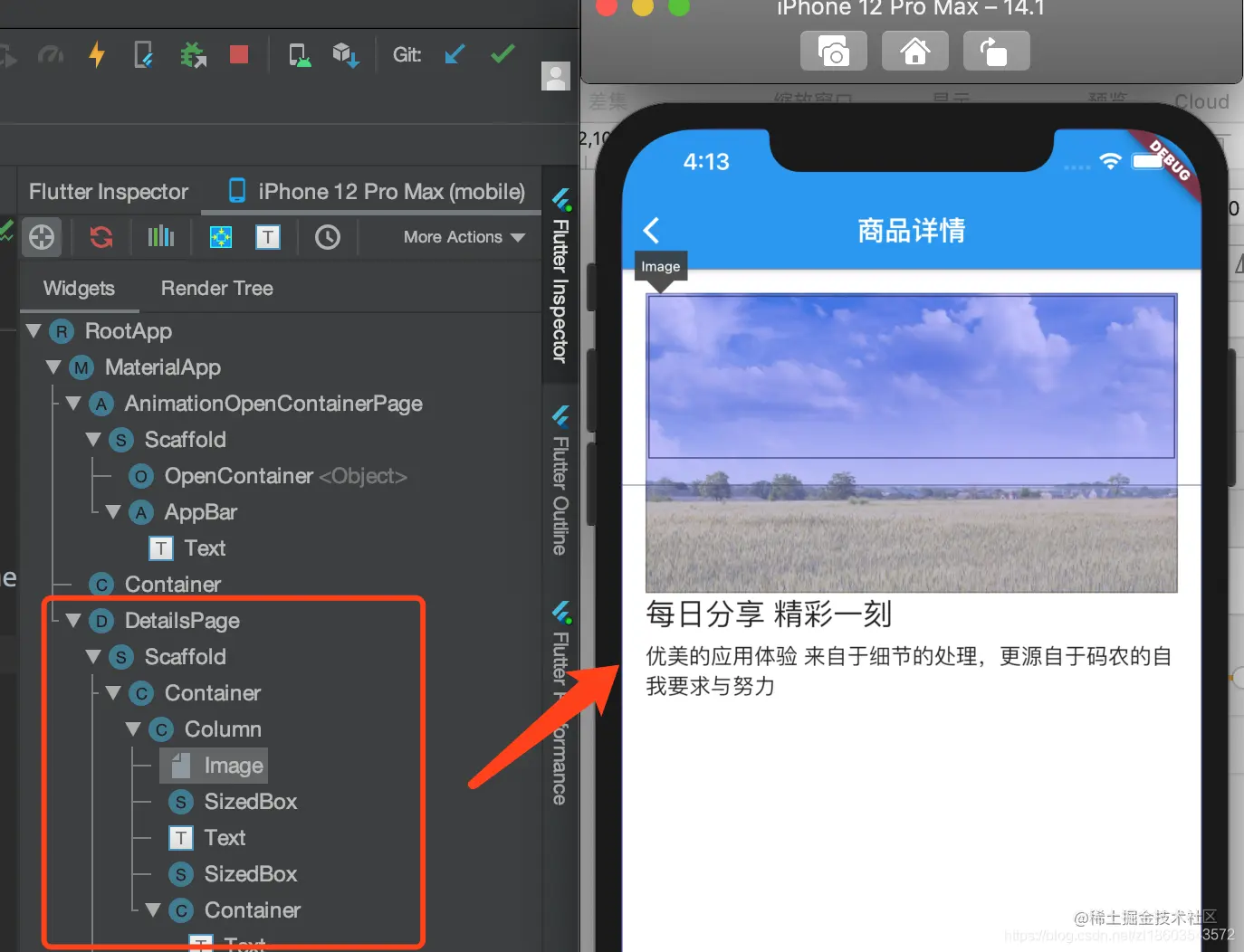1244x952 pixels.
Task: Tap the back arrow on the 商品详情 page
Action: coord(652,230)
